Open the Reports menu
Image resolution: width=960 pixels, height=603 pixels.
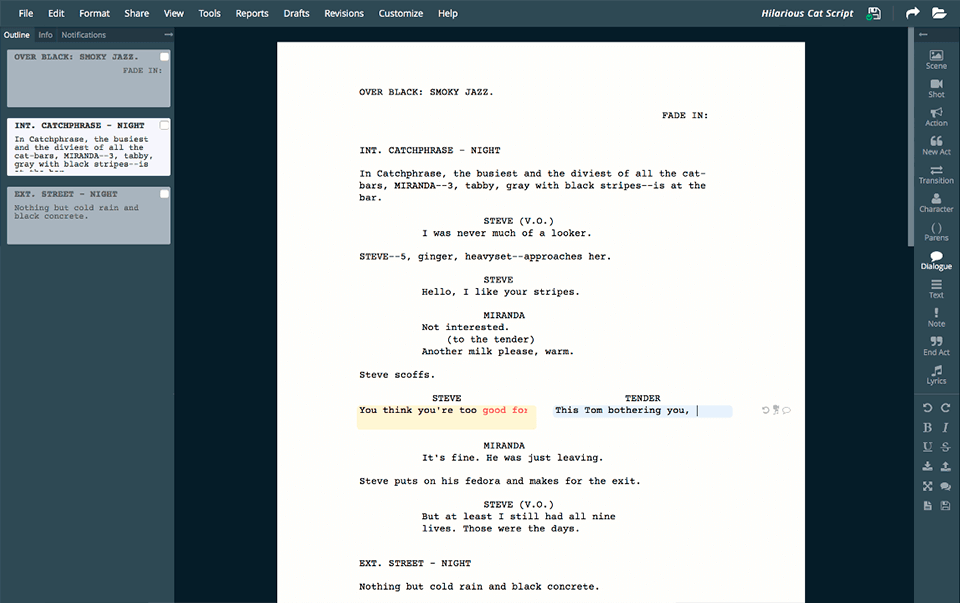tap(251, 13)
